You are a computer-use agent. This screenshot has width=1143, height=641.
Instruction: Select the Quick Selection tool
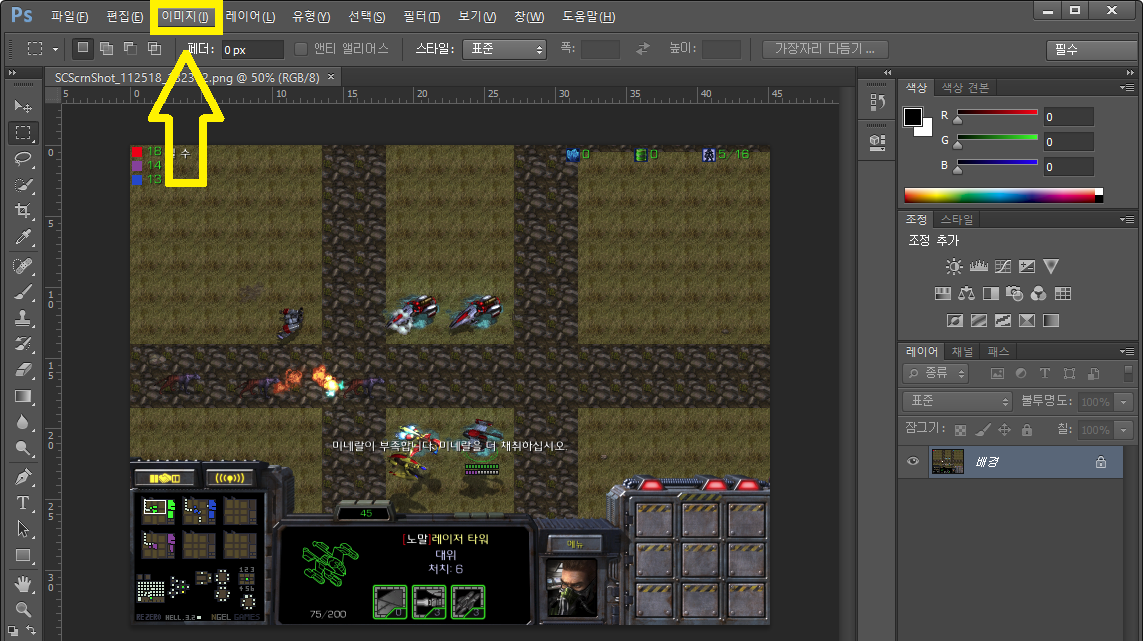click(x=23, y=185)
